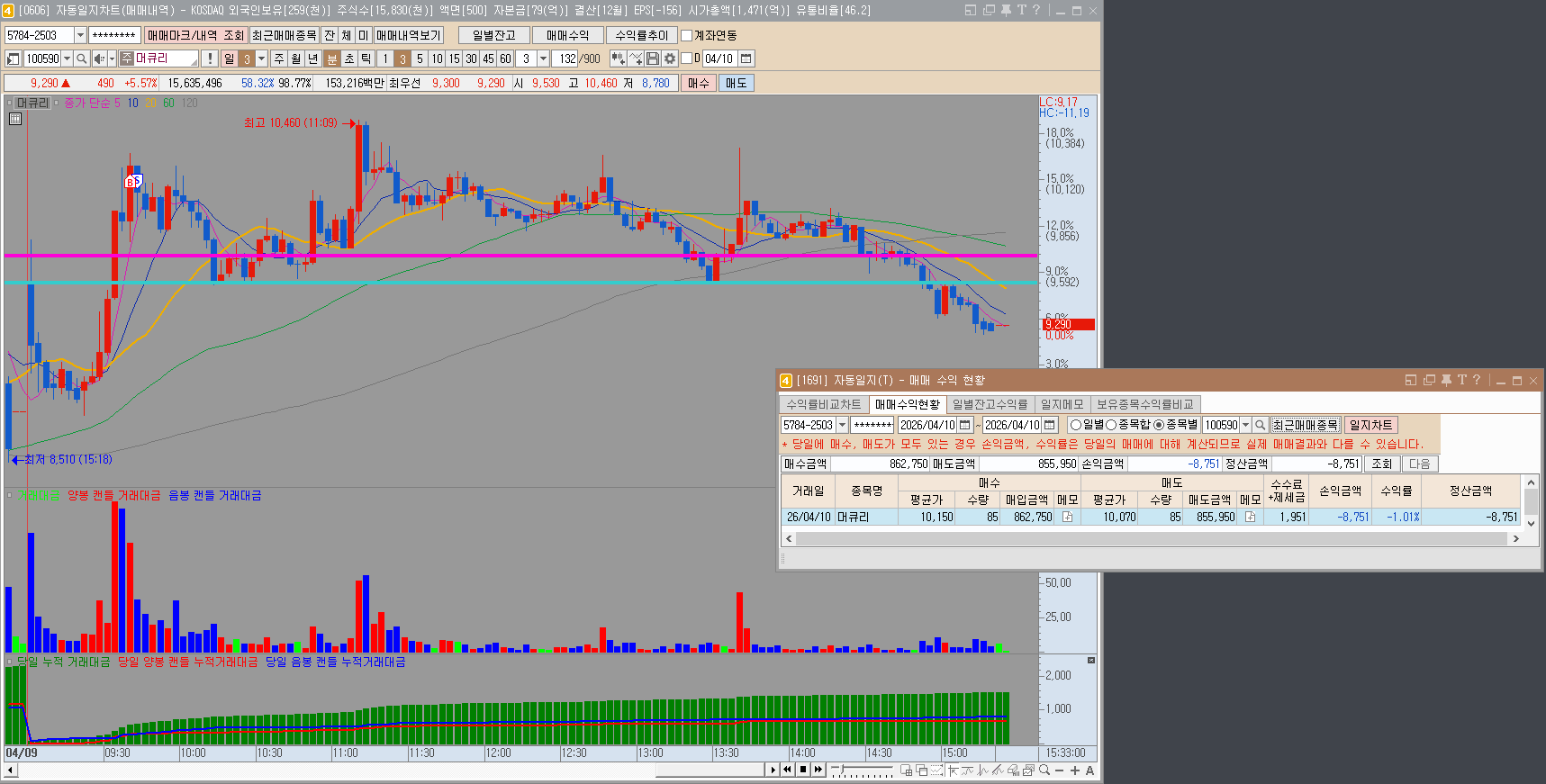
Task: Click the profit table's horizontal scrollbar right arrow
Action: pyautogui.click(x=1515, y=538)
